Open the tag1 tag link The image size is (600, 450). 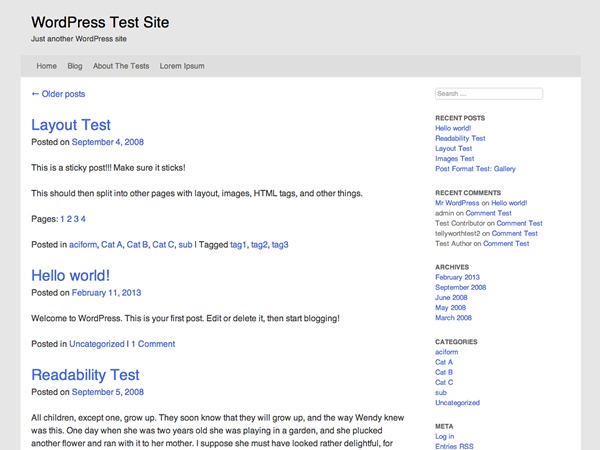pyautogui.click(x=238, y=245)
